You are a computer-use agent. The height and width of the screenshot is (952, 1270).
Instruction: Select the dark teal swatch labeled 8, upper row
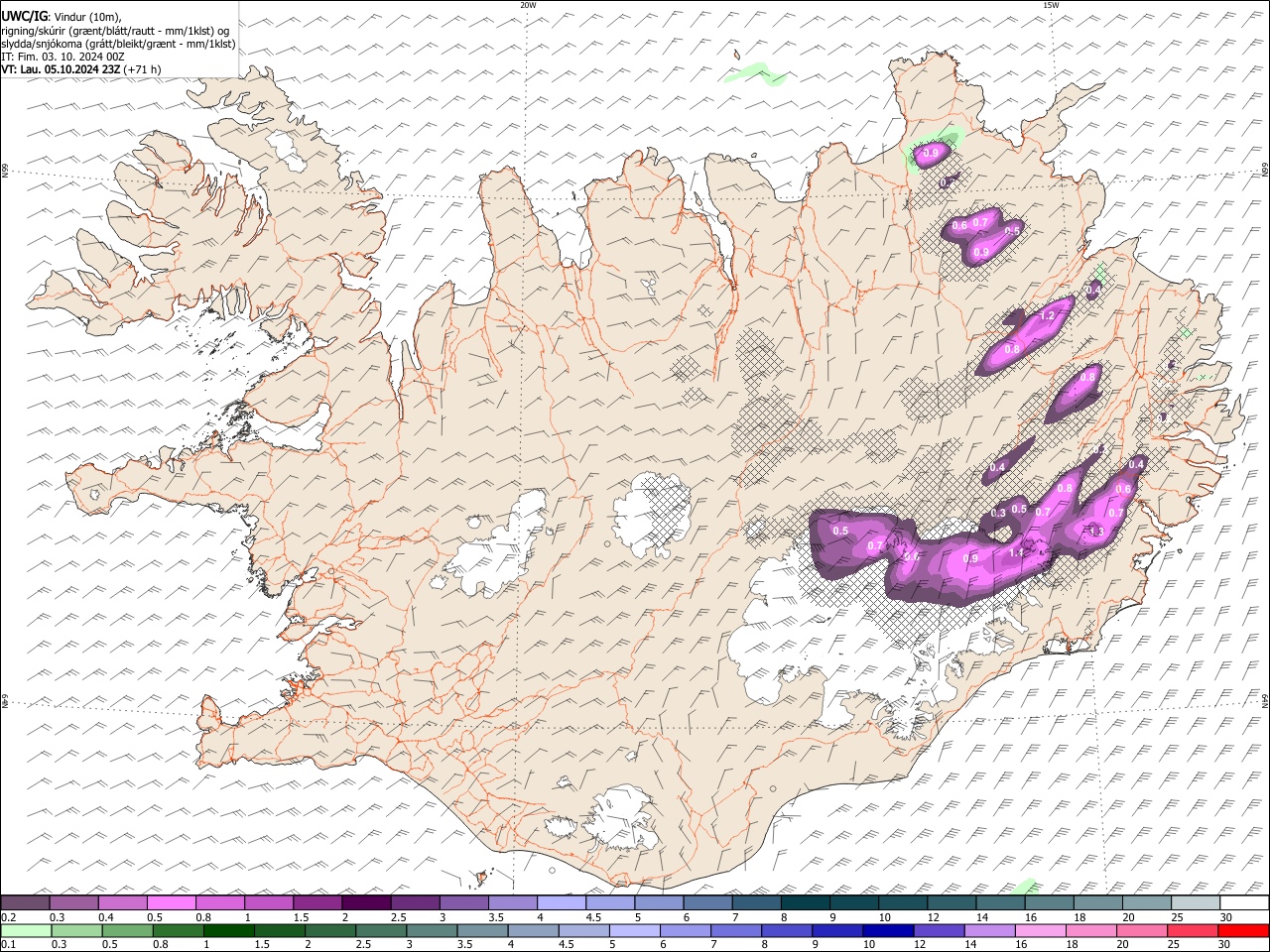(x=806, y=903)
